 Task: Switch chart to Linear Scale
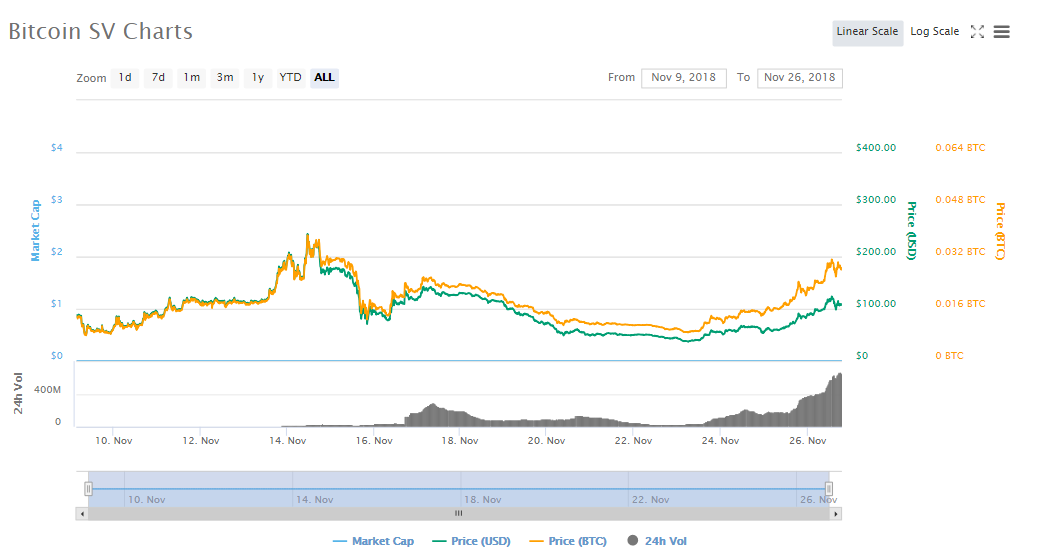[867, 32]
